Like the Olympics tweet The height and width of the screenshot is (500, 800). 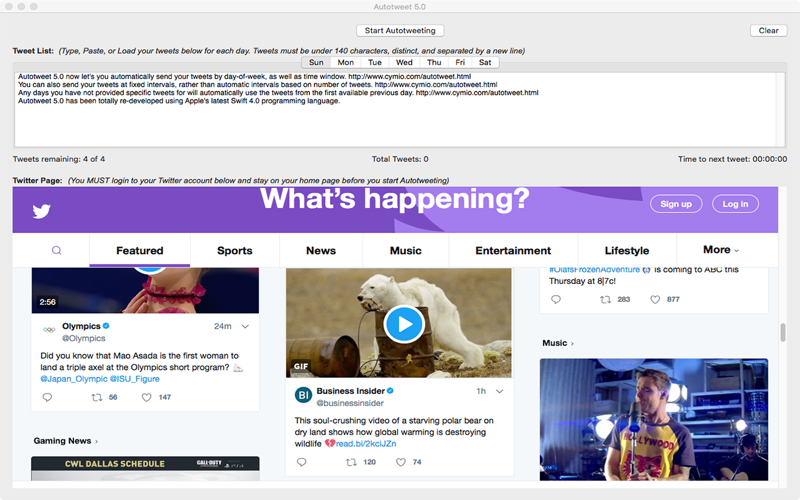pos(146,397)
